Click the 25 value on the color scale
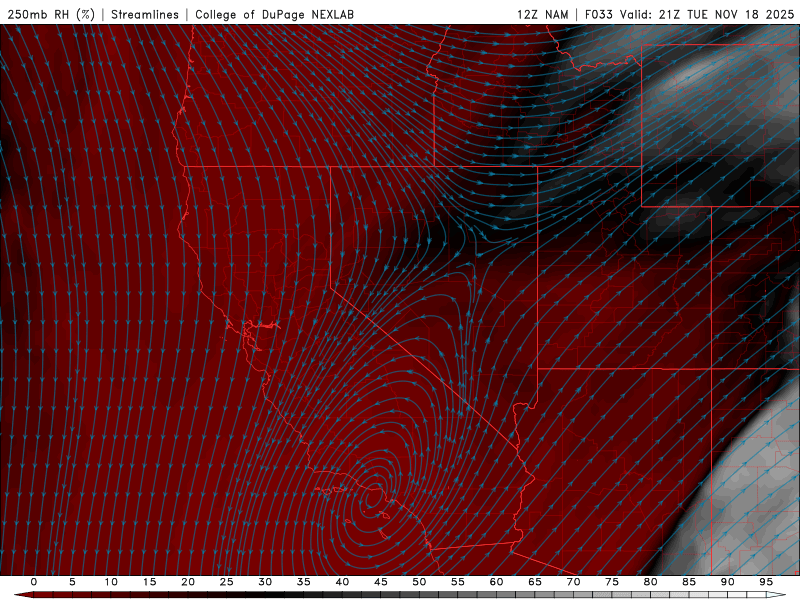Screen dimensions: 800x600 (227, 582)
